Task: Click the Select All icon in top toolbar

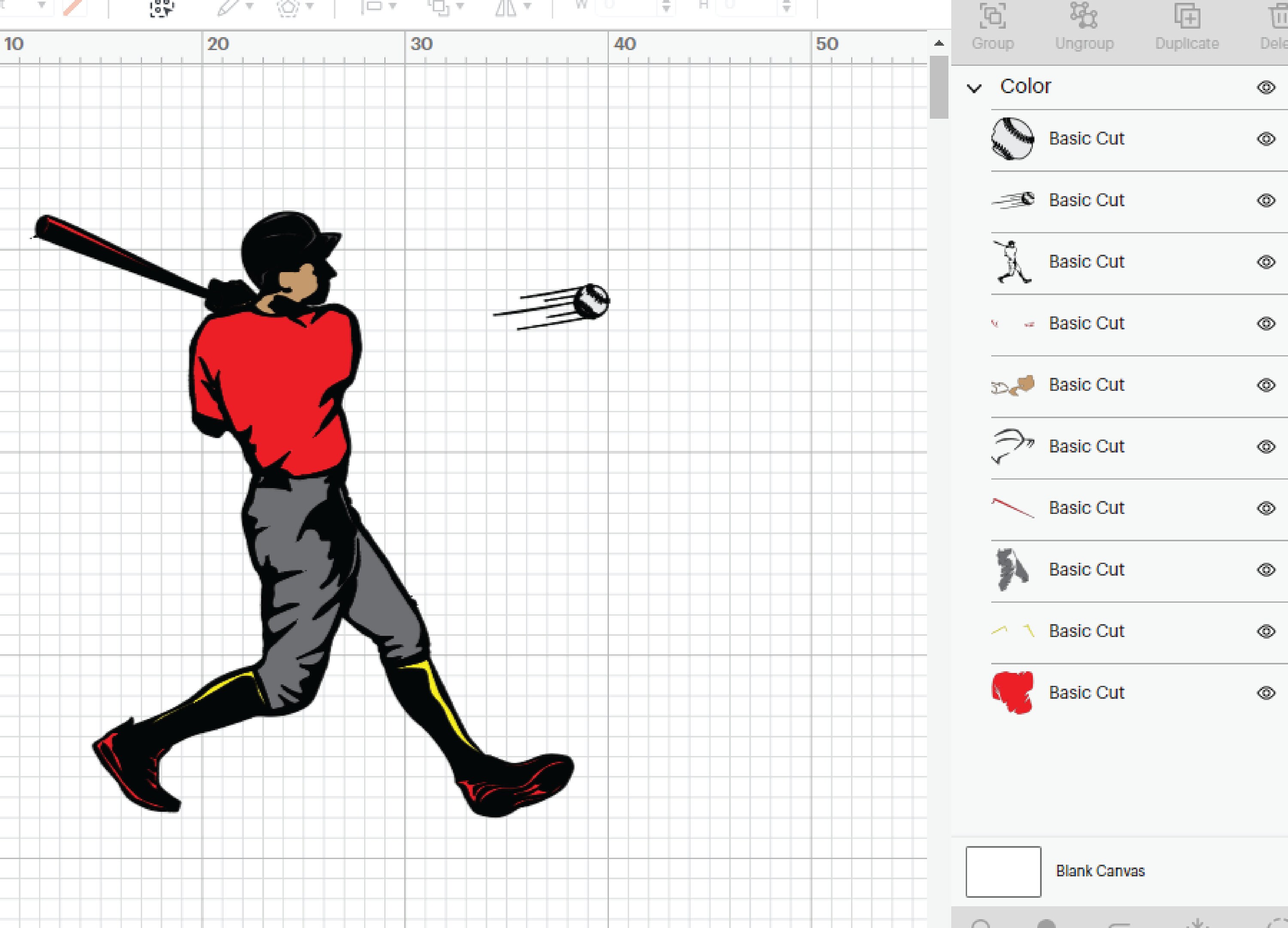Action: [x=161, y=9]
